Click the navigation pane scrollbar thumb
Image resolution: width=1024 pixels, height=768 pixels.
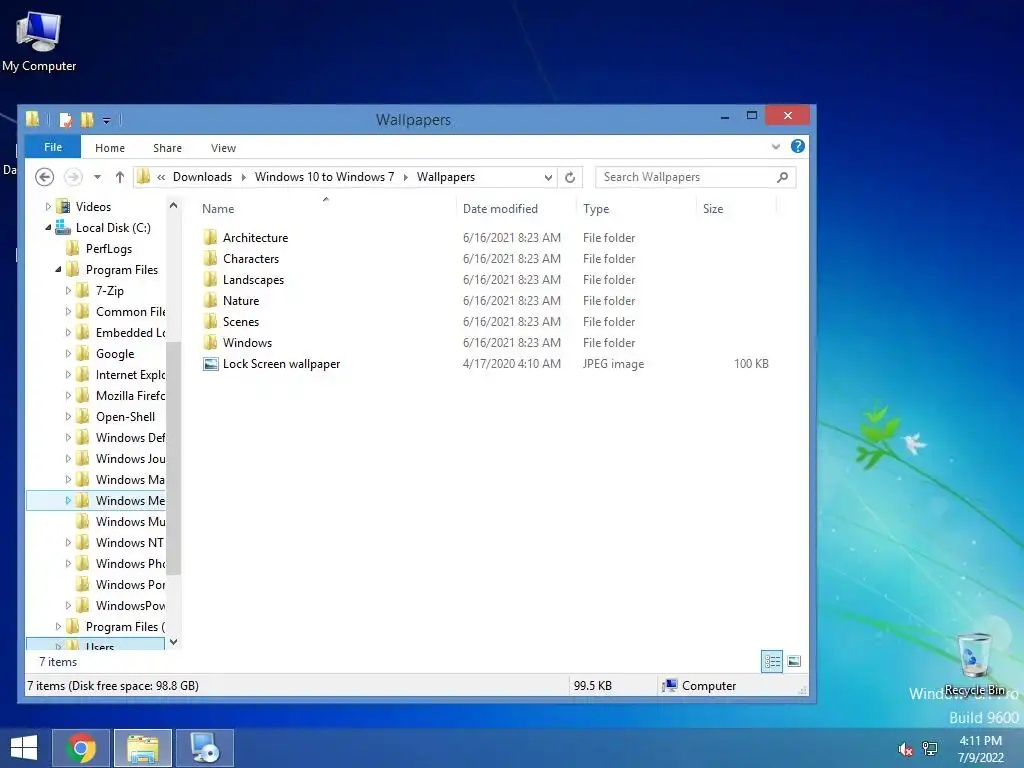pyautogui.click(x=173, y=457)
